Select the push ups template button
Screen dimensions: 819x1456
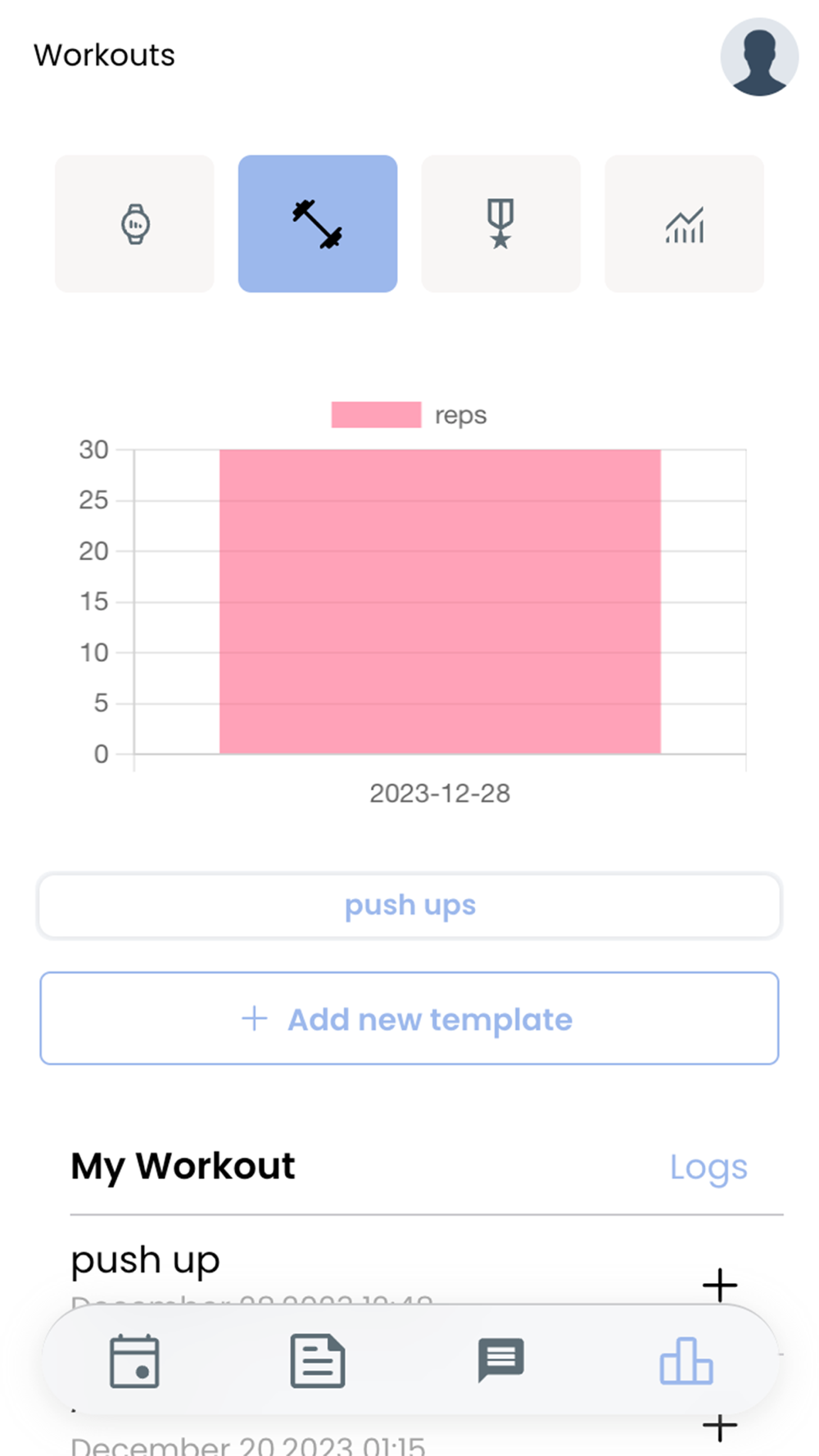[x=409, y=906]
